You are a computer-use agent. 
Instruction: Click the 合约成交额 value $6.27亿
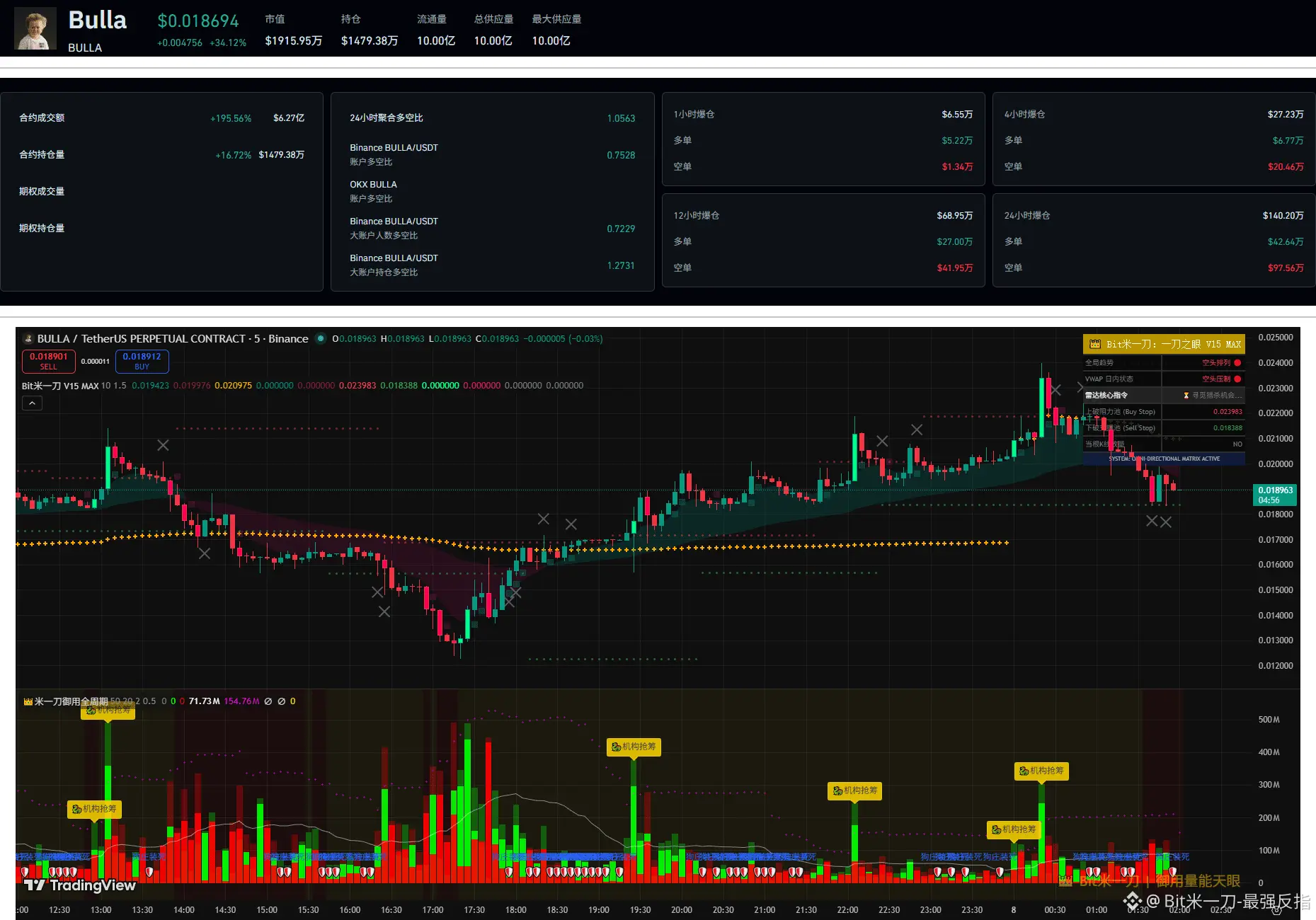[289, 117]
